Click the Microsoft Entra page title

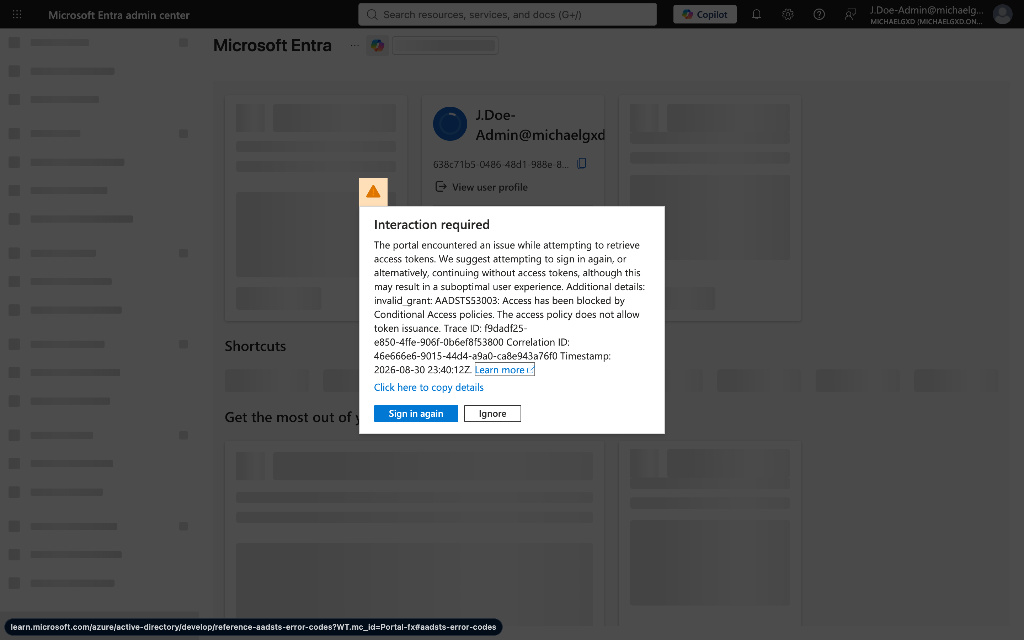tap(272, 45)
